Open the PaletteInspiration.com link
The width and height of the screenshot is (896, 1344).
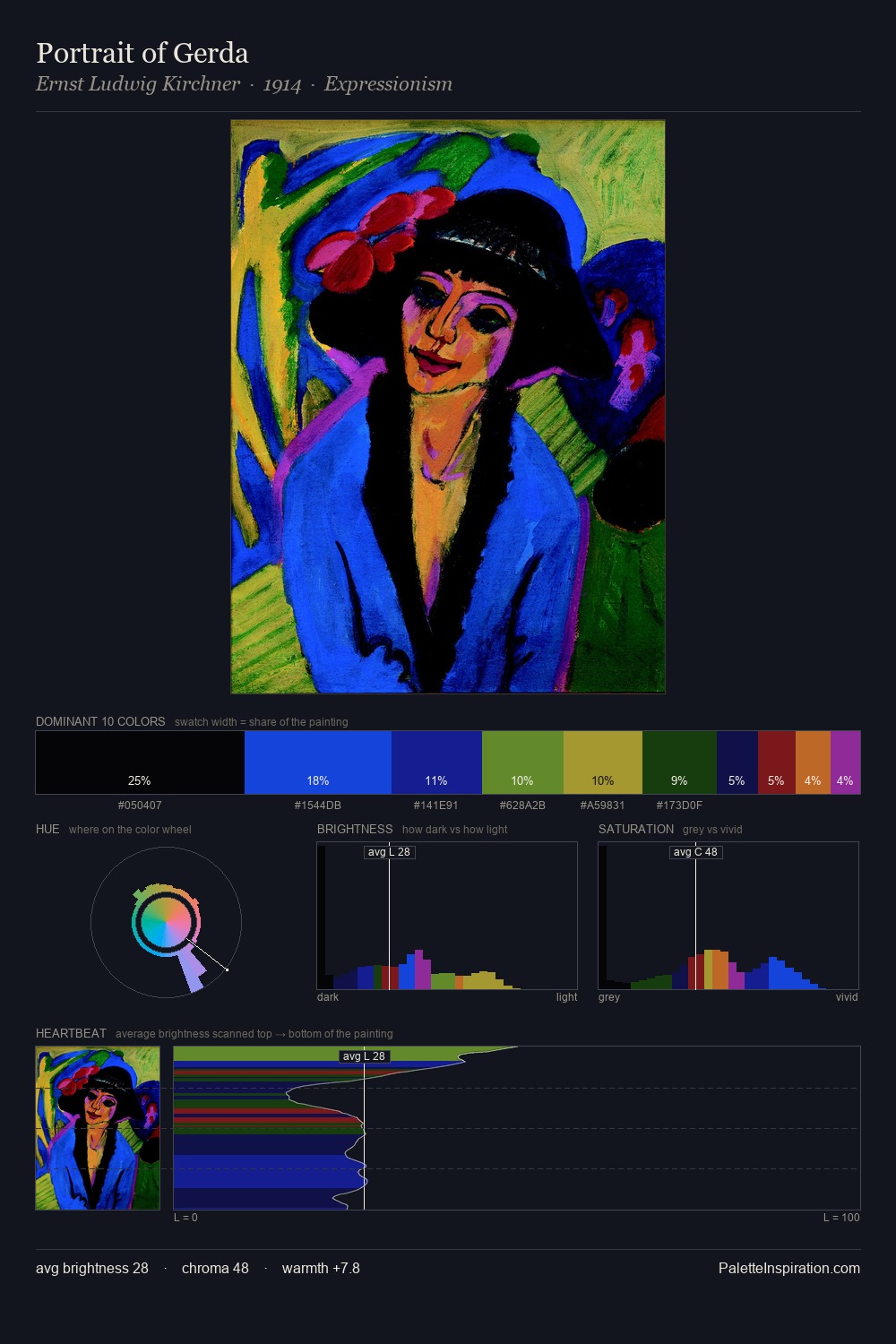(789, 1268)
